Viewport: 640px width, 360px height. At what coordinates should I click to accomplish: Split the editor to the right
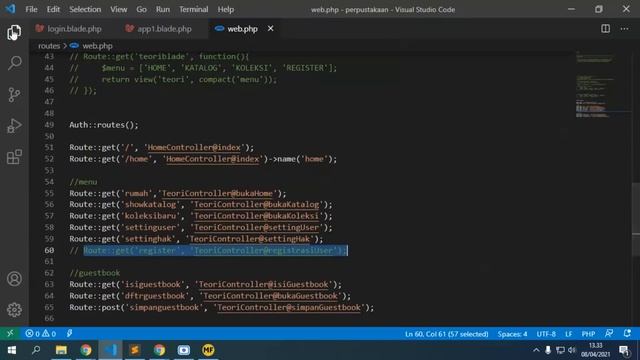[605, 29]
